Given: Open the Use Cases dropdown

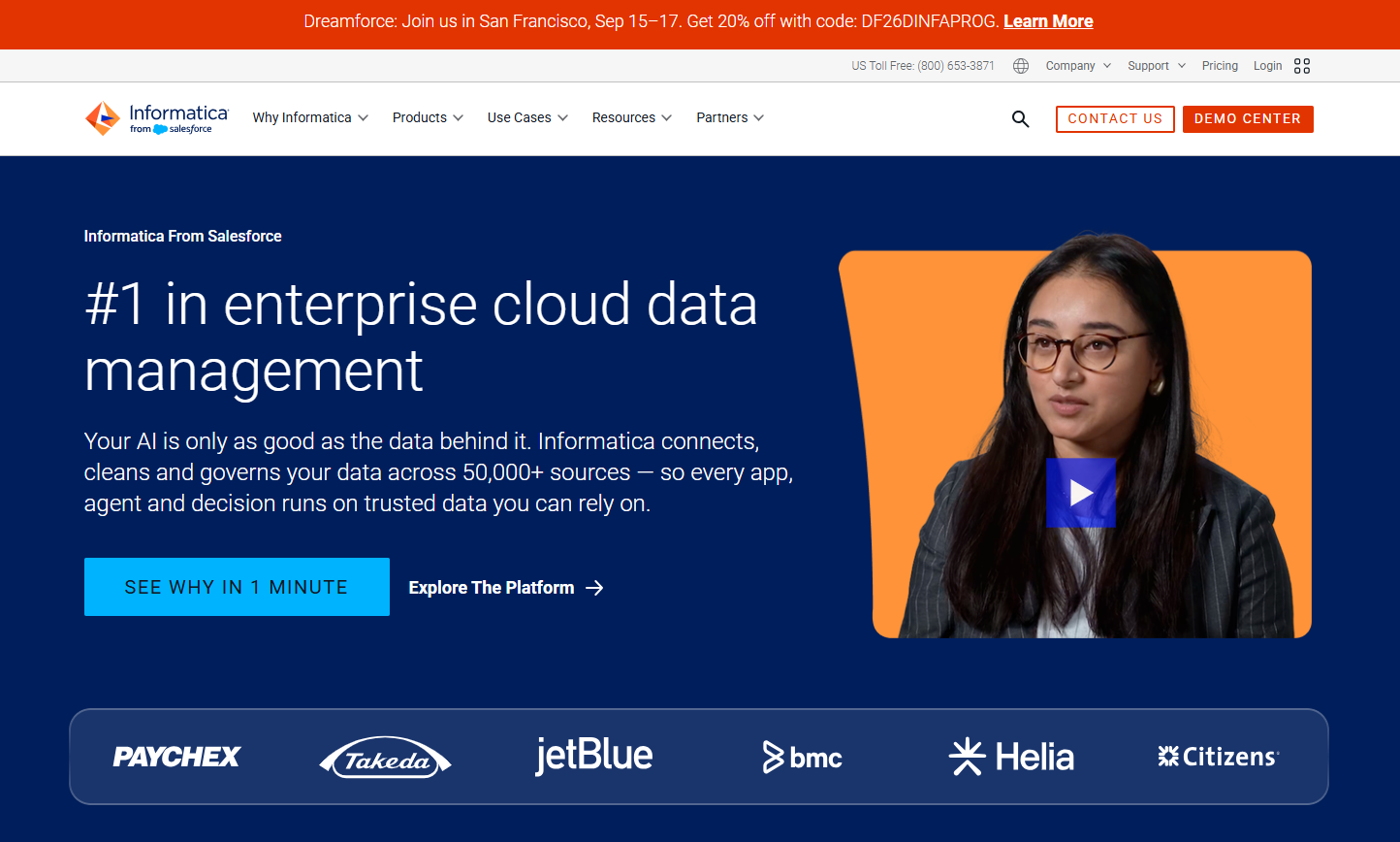Looking at the screenshot, I should pyautogui.click(x=527, y=118).
